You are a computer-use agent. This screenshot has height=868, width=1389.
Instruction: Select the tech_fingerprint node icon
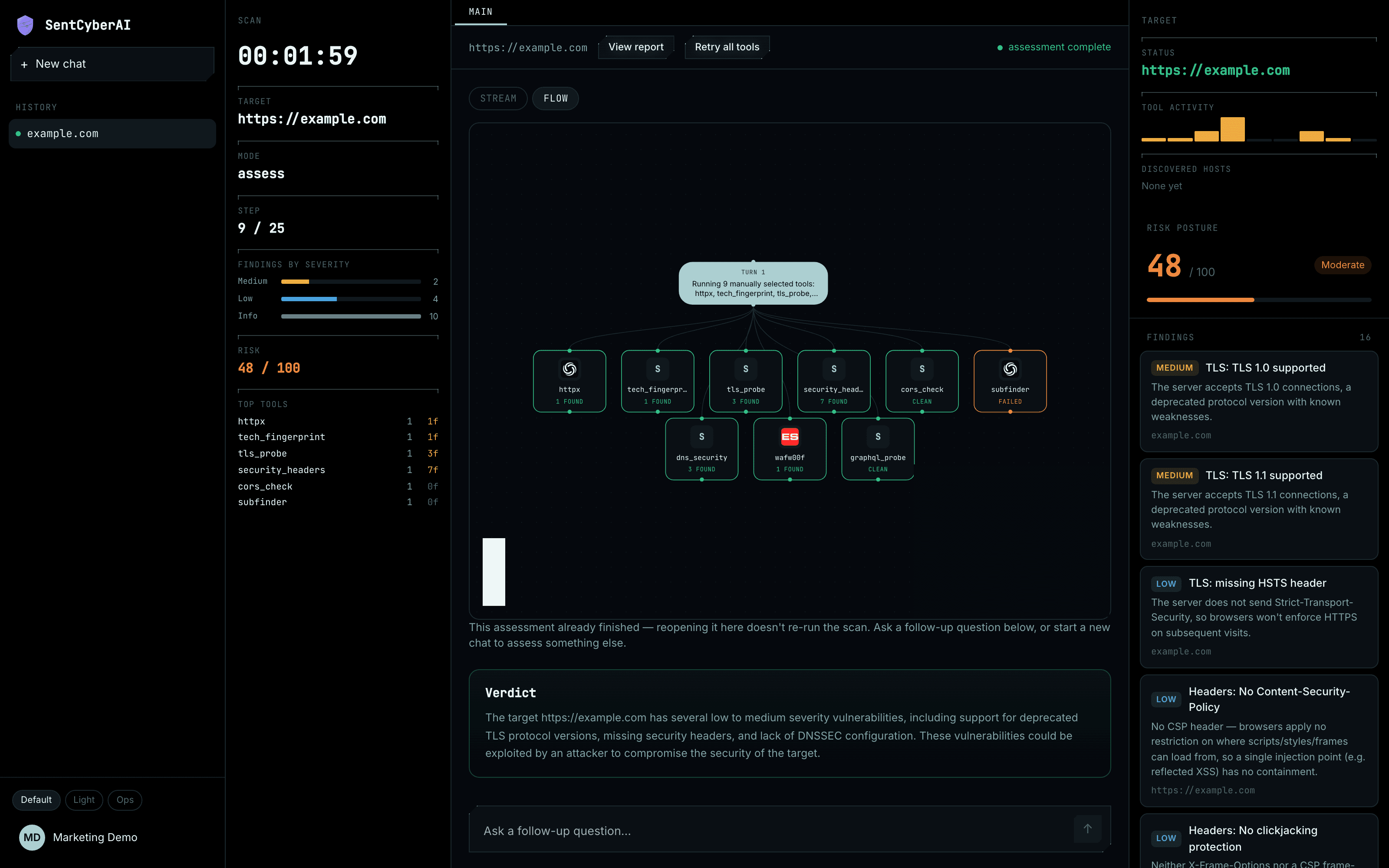point(657,368)
